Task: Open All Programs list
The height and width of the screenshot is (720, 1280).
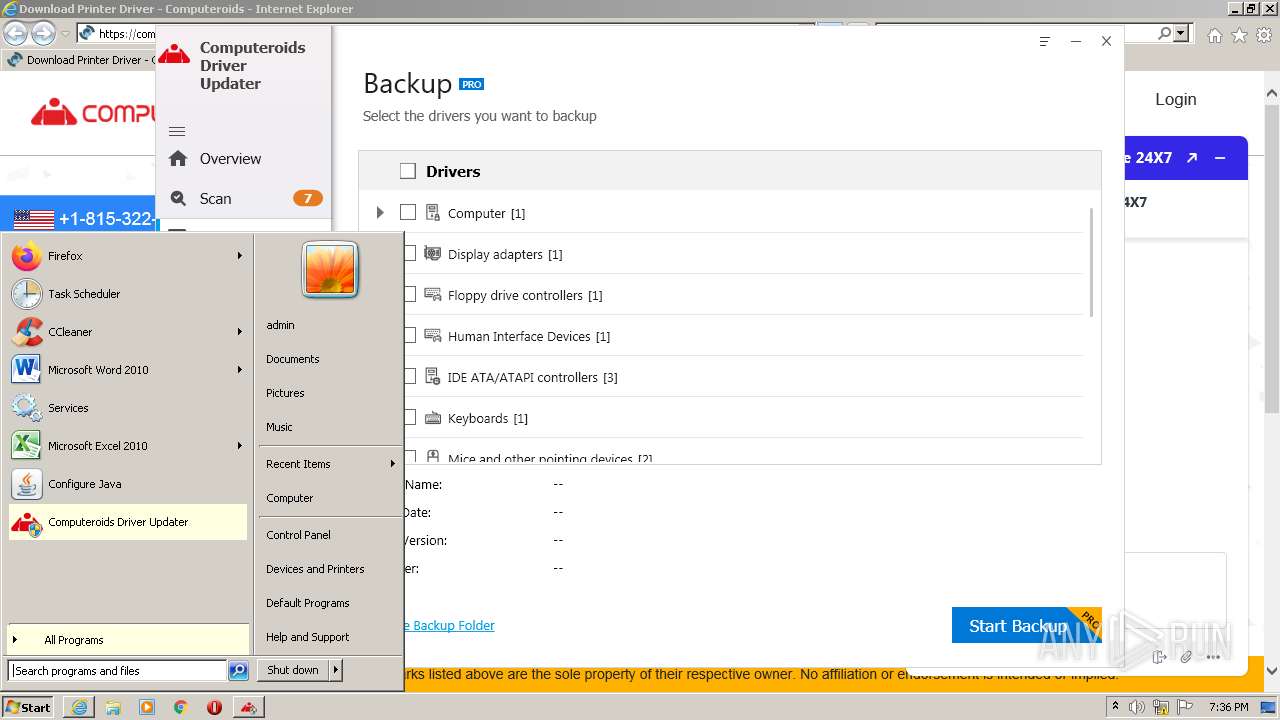Action: click(127, 640)
